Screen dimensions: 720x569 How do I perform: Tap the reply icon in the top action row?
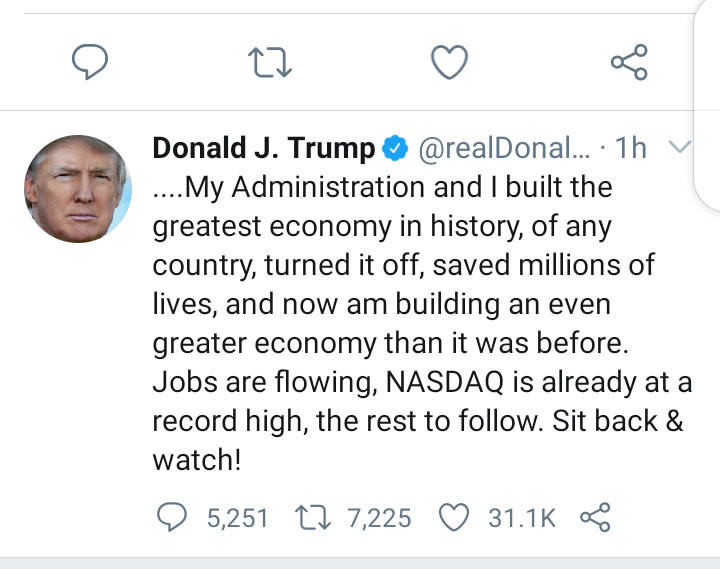pyautogui.click(x=91, y=63)
